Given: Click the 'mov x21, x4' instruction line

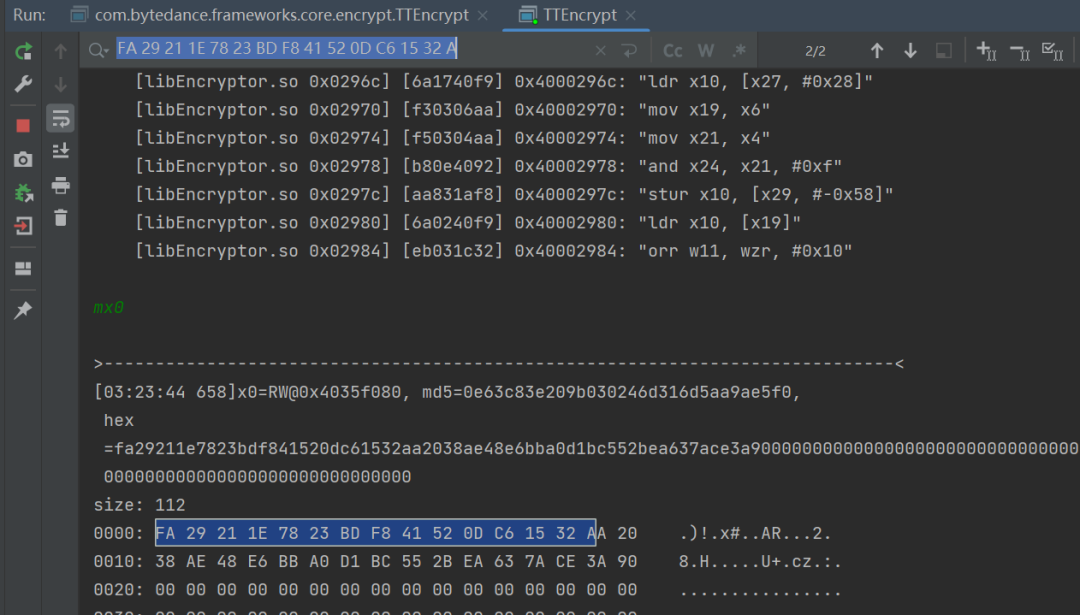Looking at the screenshot, I should tap(453, 138).
